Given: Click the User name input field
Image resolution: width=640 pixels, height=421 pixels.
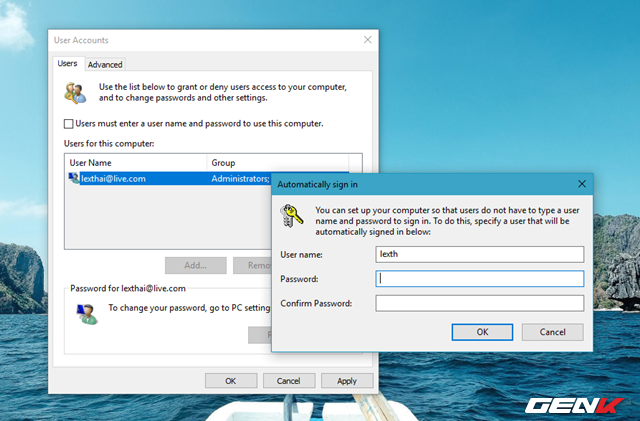Looking at the screenshot, I should [x=480, y=254].
